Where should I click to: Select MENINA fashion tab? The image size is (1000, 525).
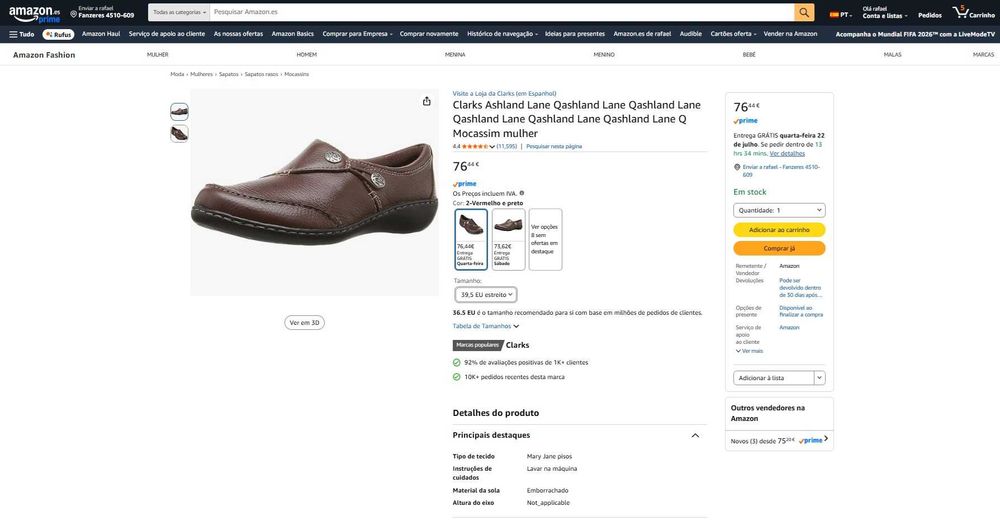point(455,55)
